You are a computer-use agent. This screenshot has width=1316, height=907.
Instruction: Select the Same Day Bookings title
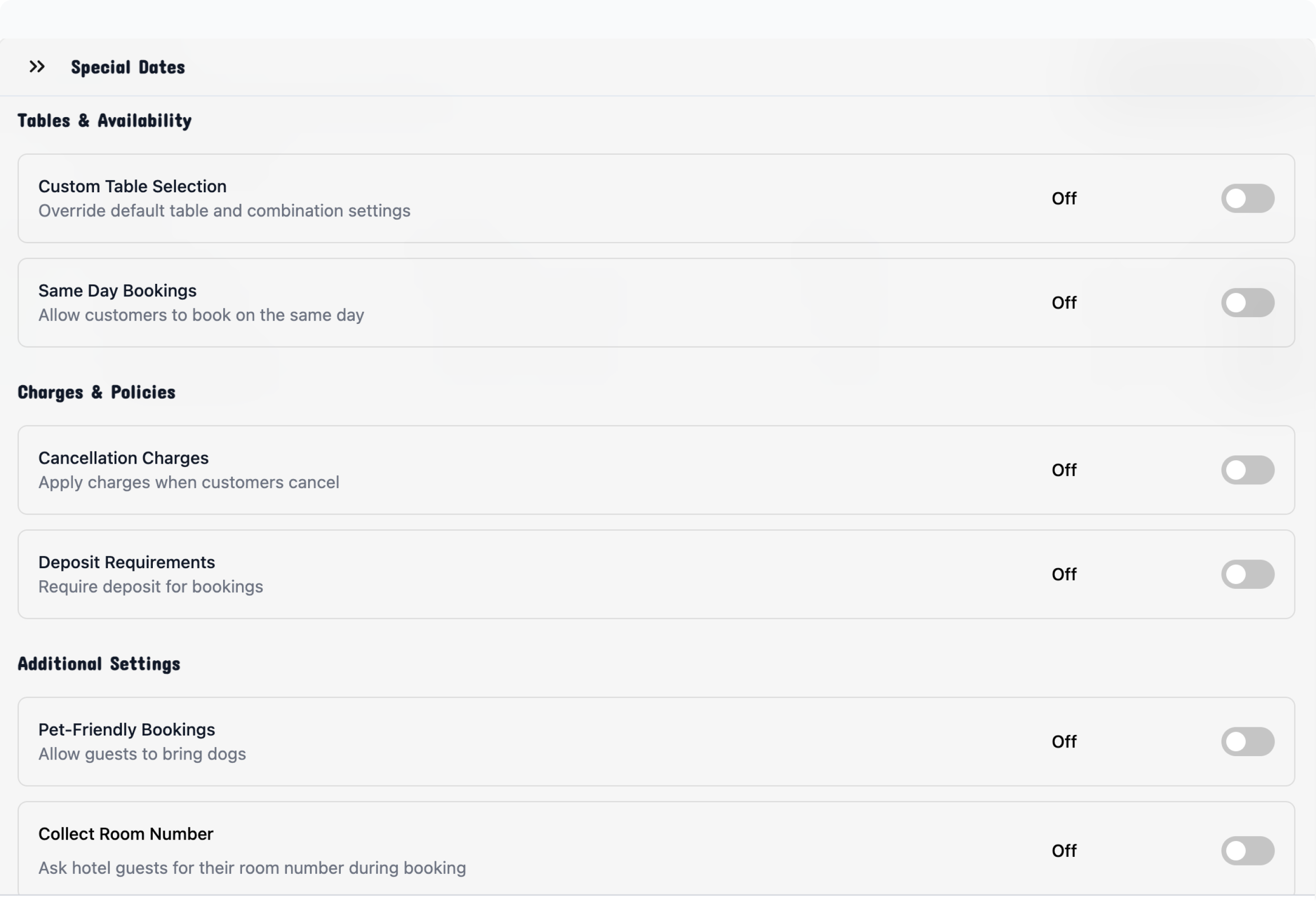click(x=118, y=291)
